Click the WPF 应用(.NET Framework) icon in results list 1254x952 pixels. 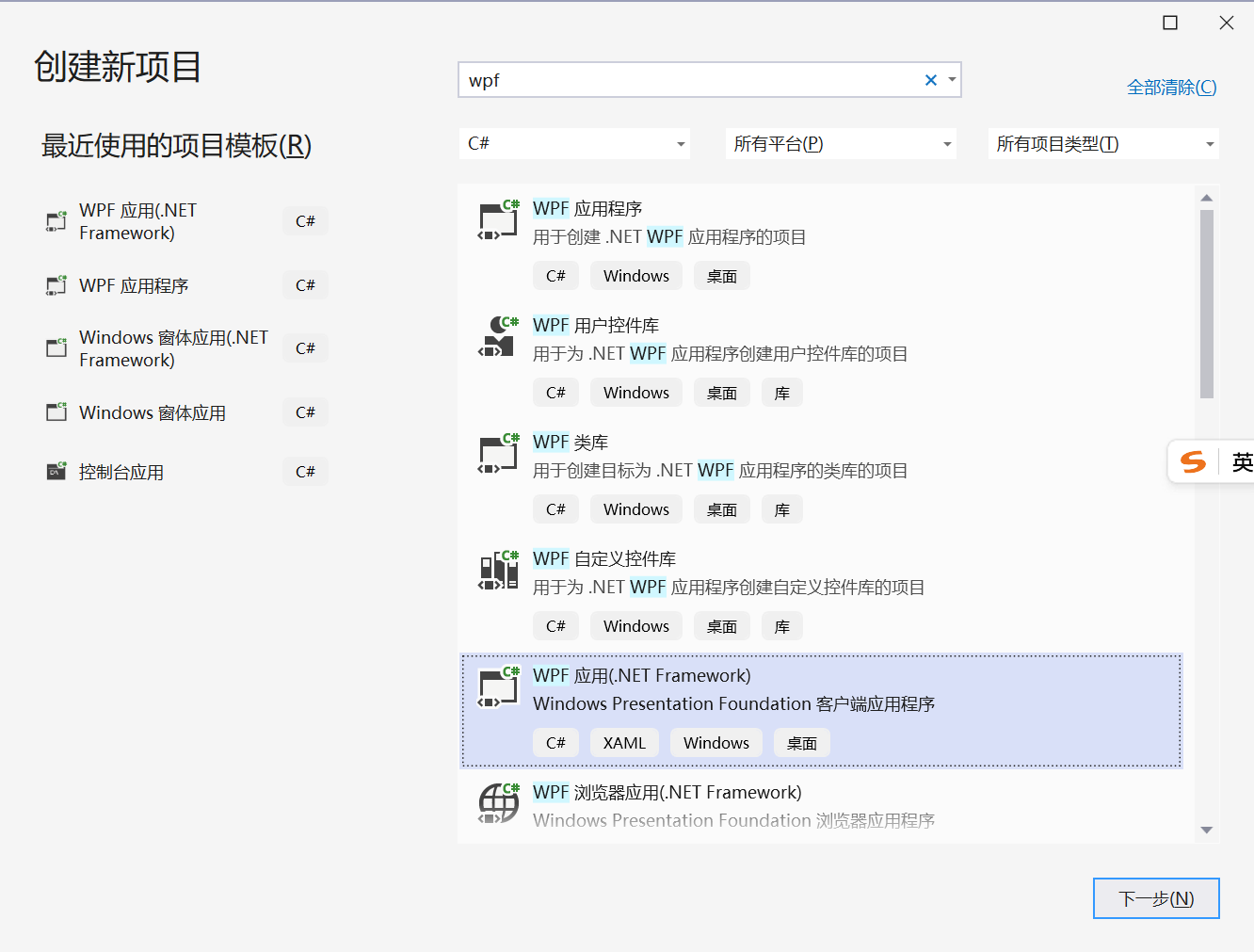click(x=498, y=686)
